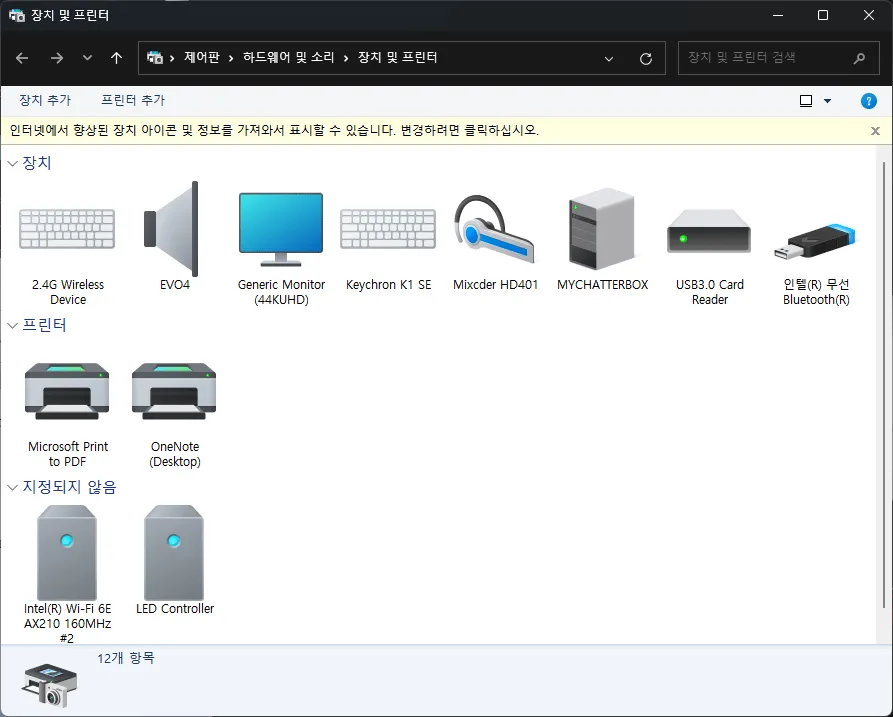Select the Microsoft Print to PDF printer

tap(67, 391)
